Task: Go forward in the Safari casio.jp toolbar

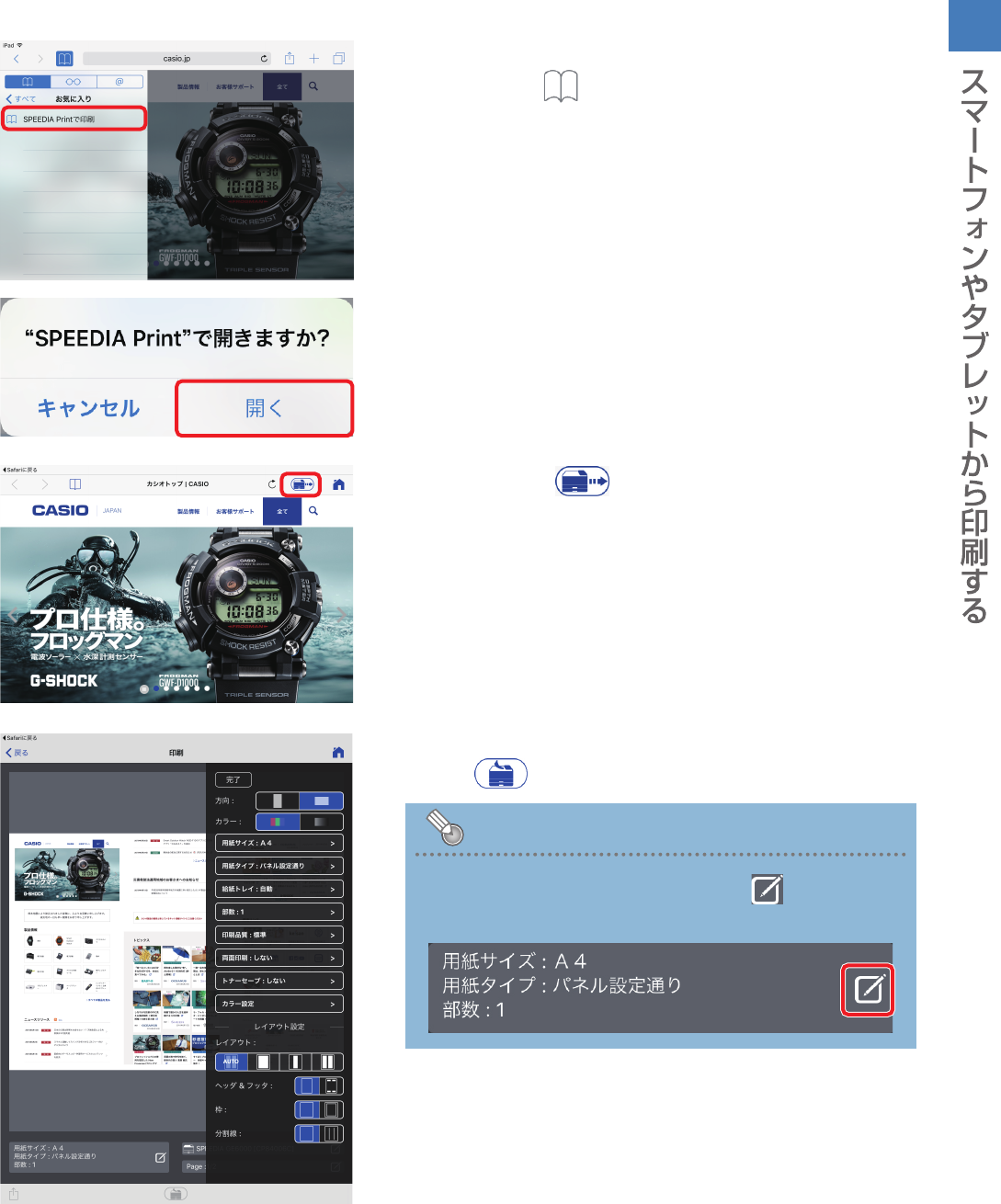Action: click(x=40, y=59)
